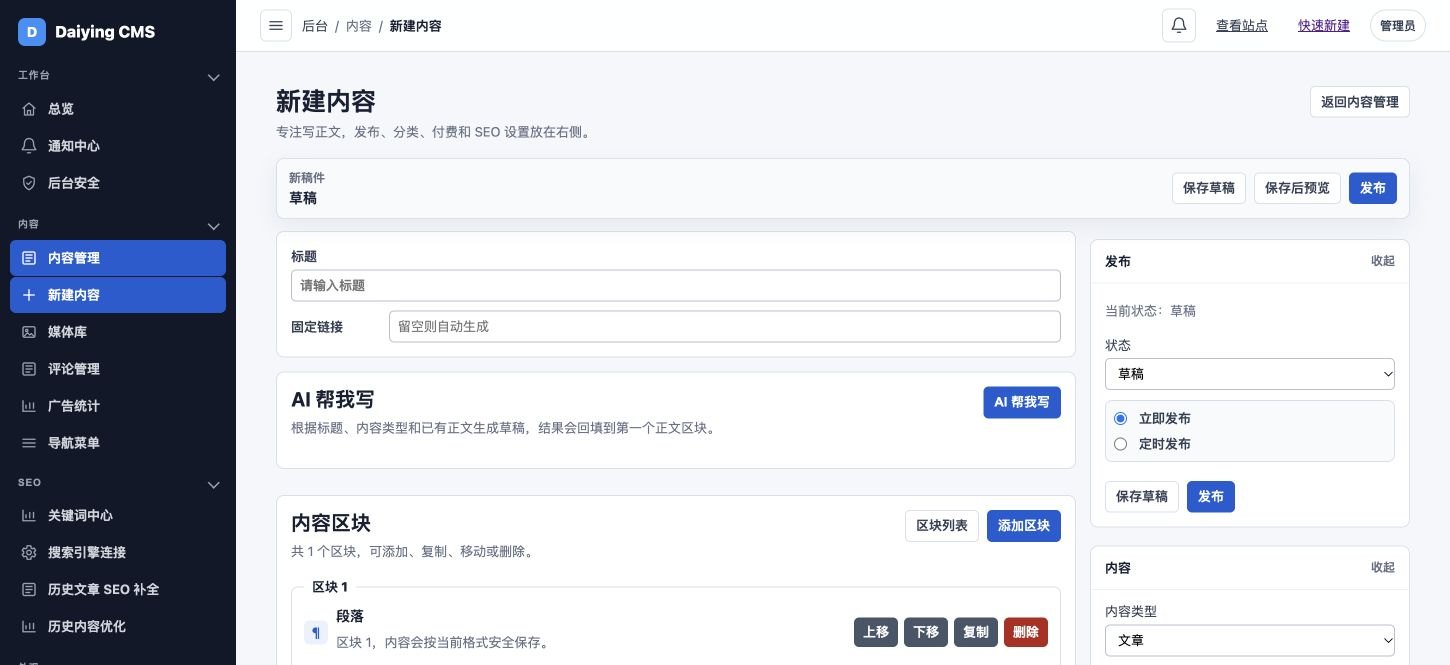Click the 导航菜单 lines icon

click(29, 443)
